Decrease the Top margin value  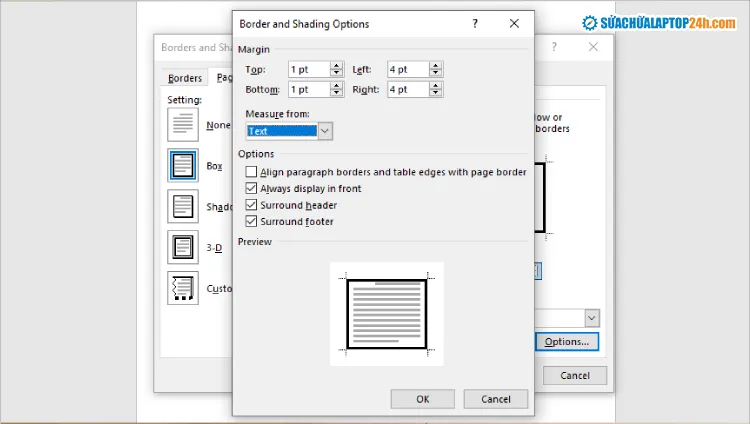[x=337, y=73]
